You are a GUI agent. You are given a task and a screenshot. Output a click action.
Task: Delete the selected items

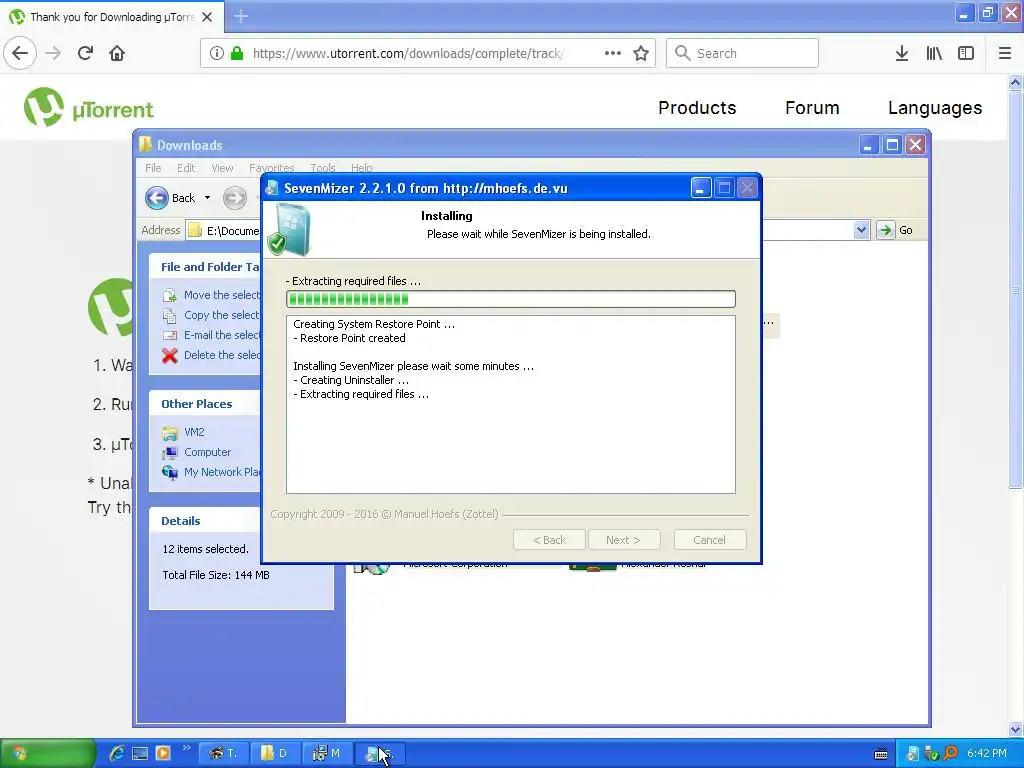pyautogui.click(x=210, y=355)
